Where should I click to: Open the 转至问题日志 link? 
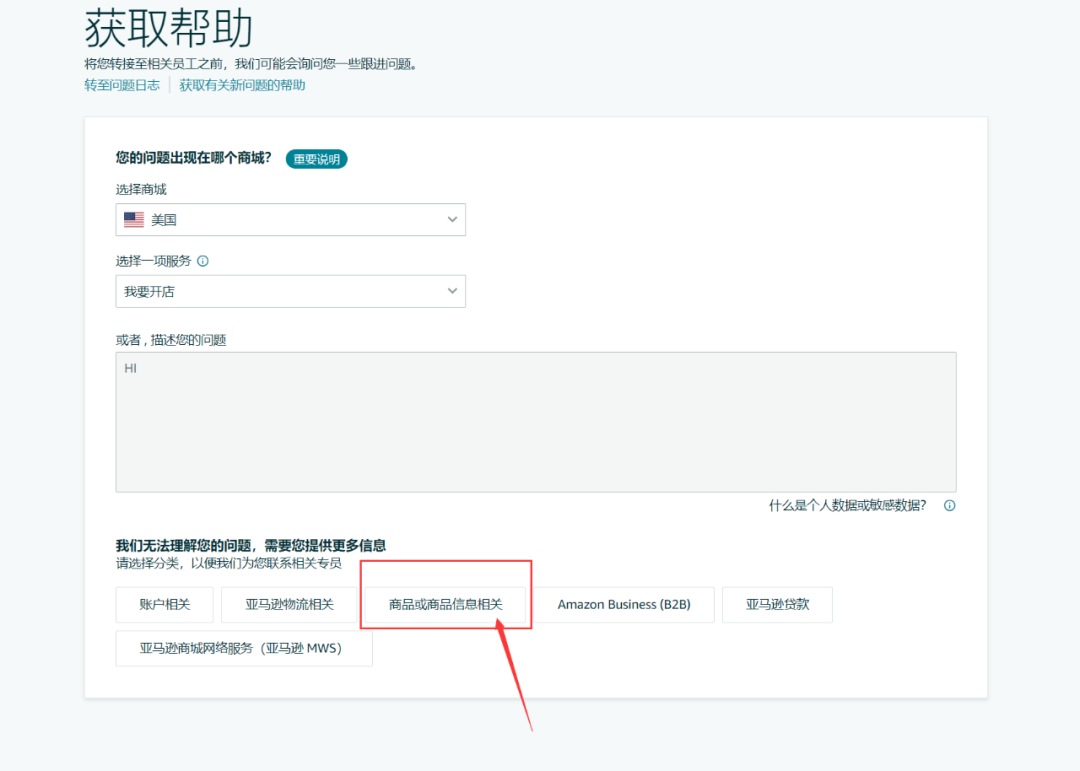click(121, 85)
